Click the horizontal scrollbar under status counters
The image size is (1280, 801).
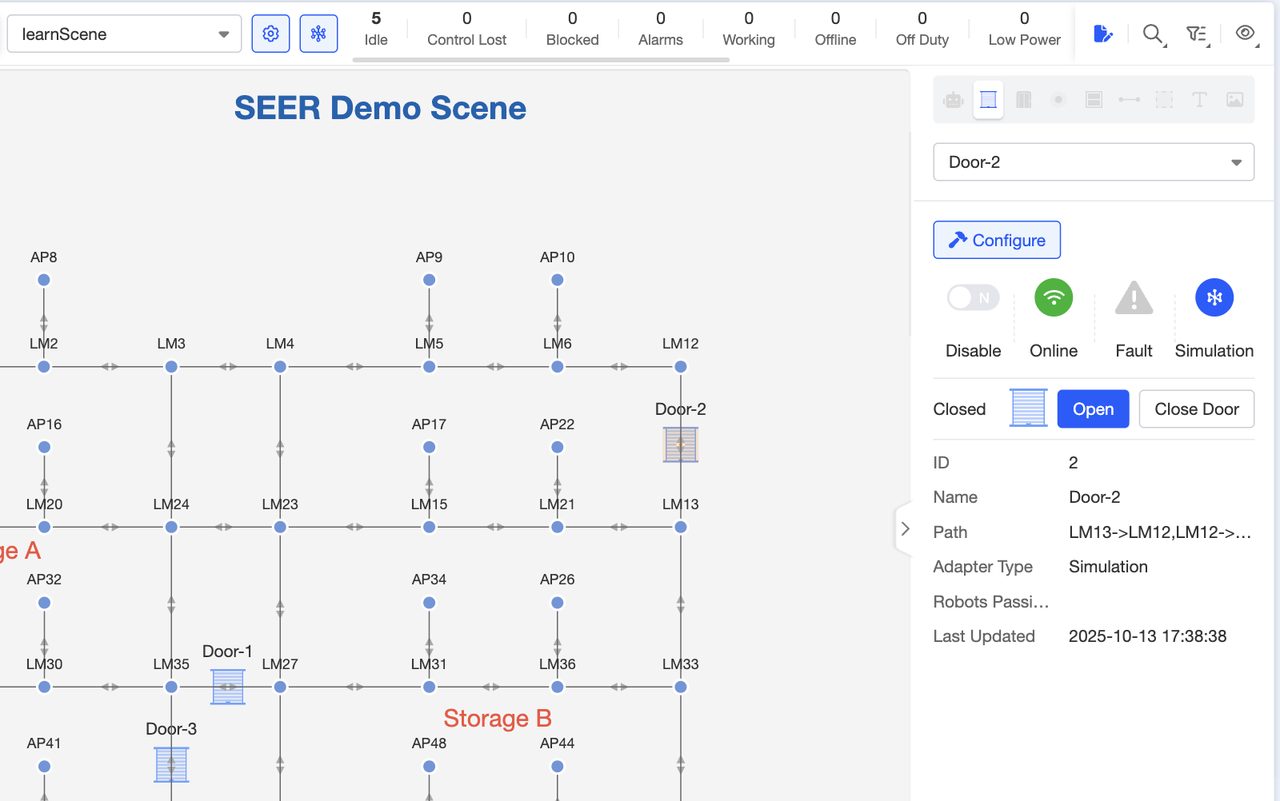click(x=541, y=60)
